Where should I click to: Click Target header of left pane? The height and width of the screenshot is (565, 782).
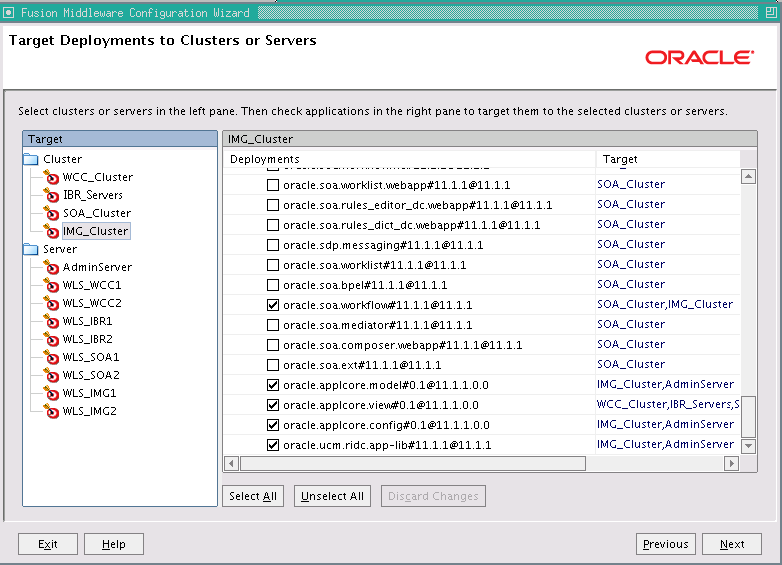[x=120, y=139]
